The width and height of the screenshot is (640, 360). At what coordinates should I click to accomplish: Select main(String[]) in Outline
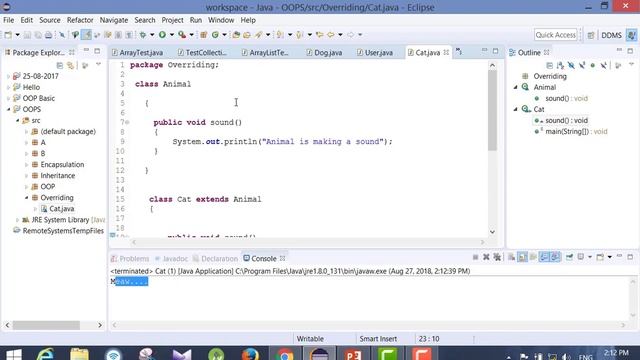(576, 132)
